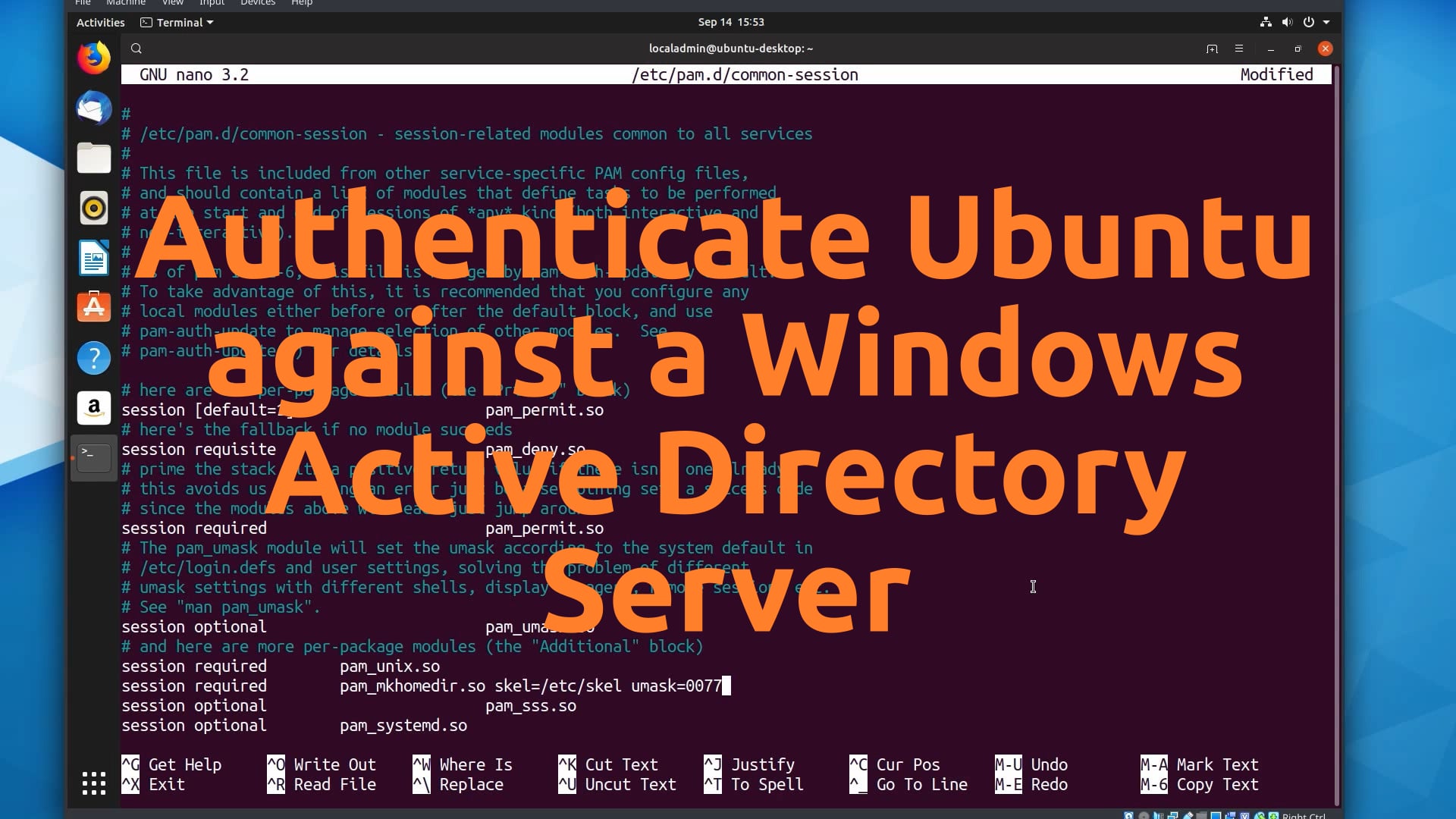This screenshot has height=819, width=1456.
Task: Click the Get Help menu in nano
Action: tap(184, 765)
